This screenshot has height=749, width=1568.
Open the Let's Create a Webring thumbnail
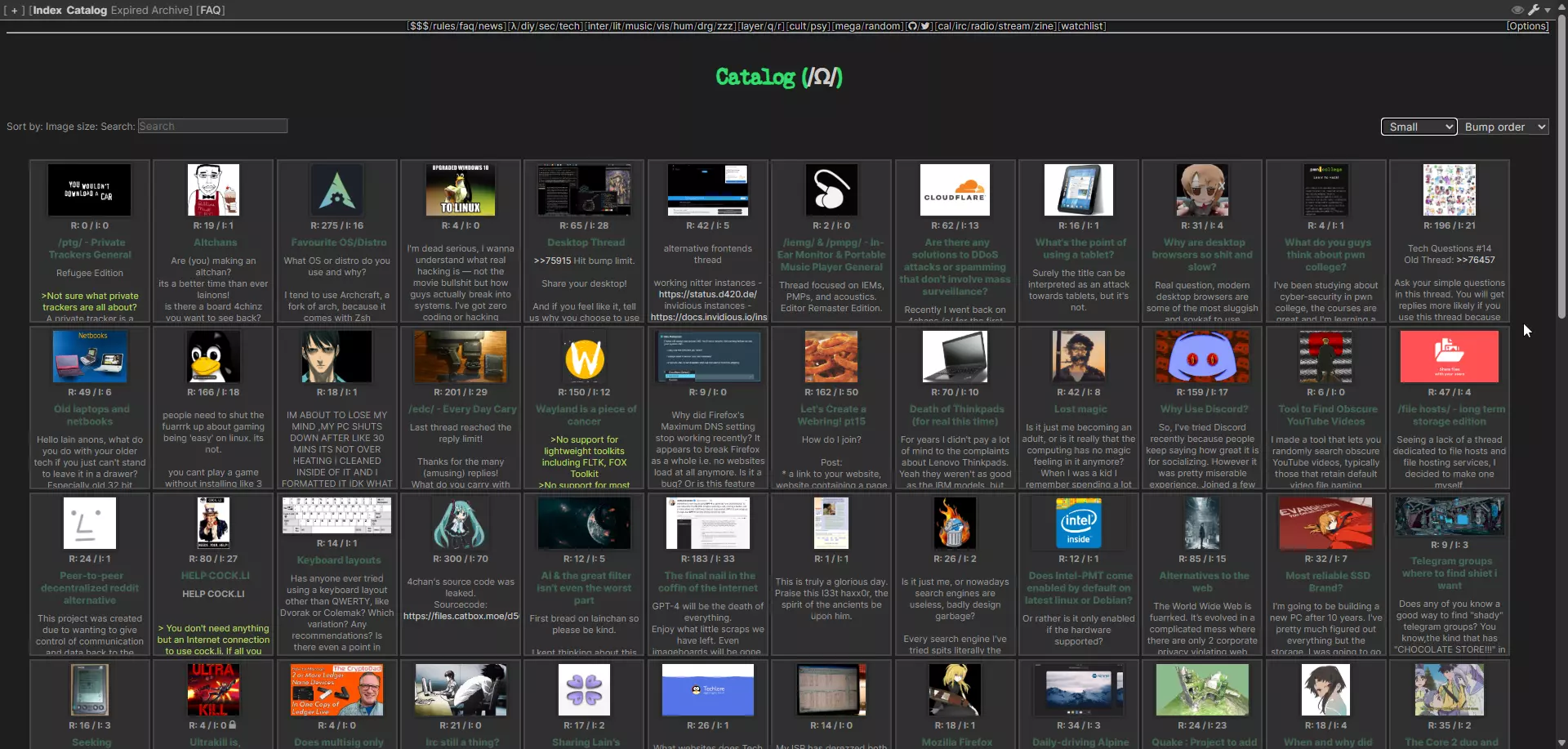click(x=831, y=356)
